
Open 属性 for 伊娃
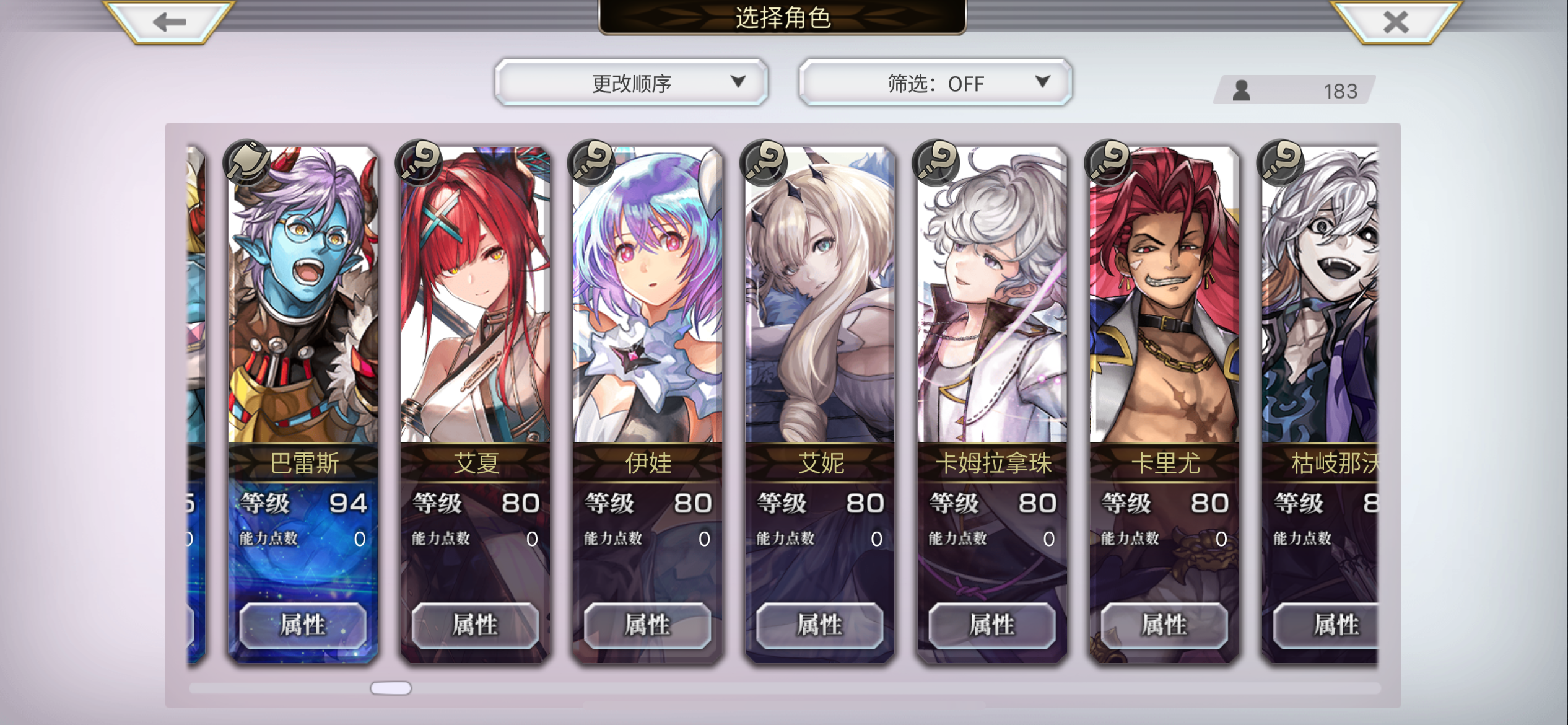pos(647,625)
